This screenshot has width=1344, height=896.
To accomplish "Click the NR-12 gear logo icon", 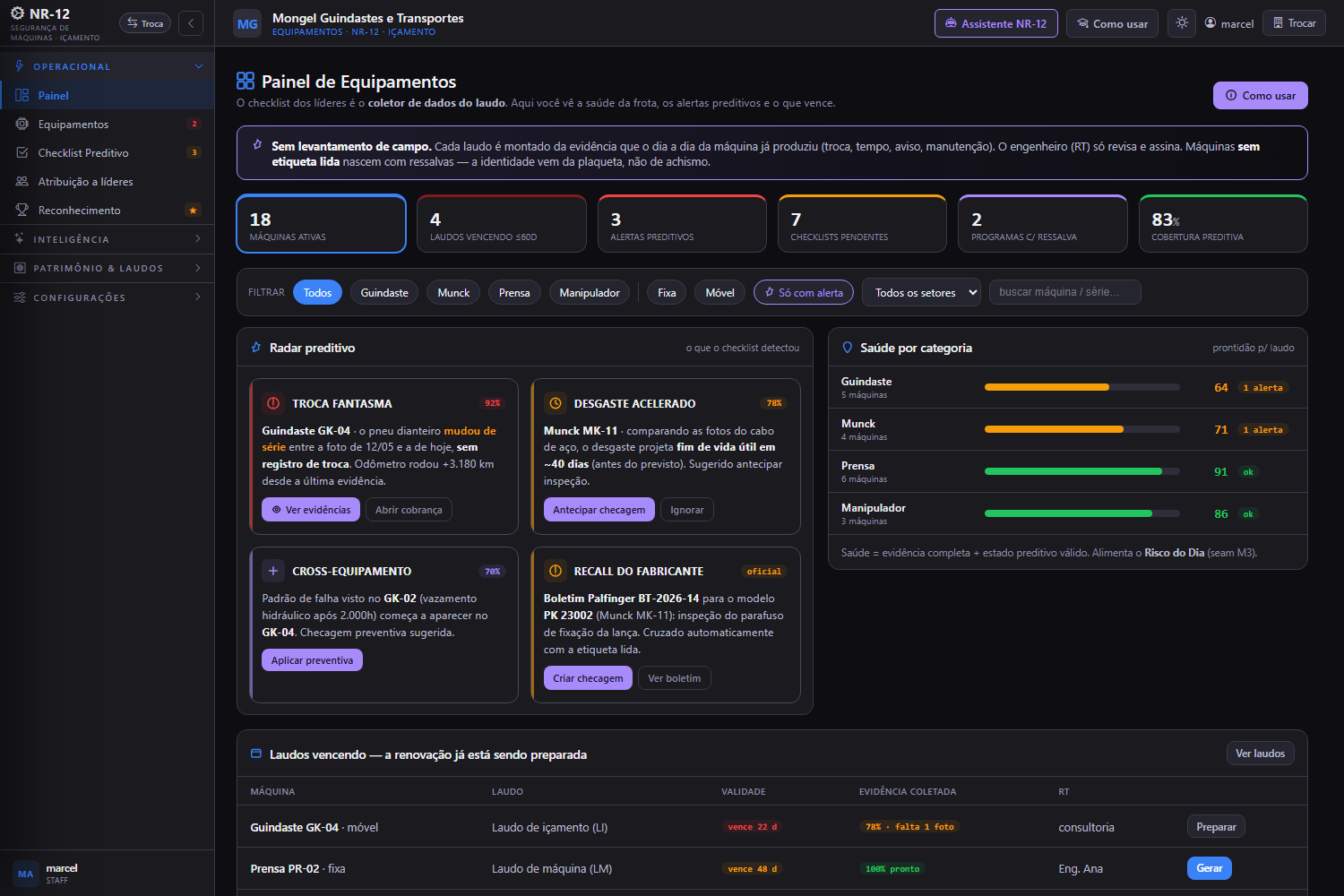I will (18, 13).
